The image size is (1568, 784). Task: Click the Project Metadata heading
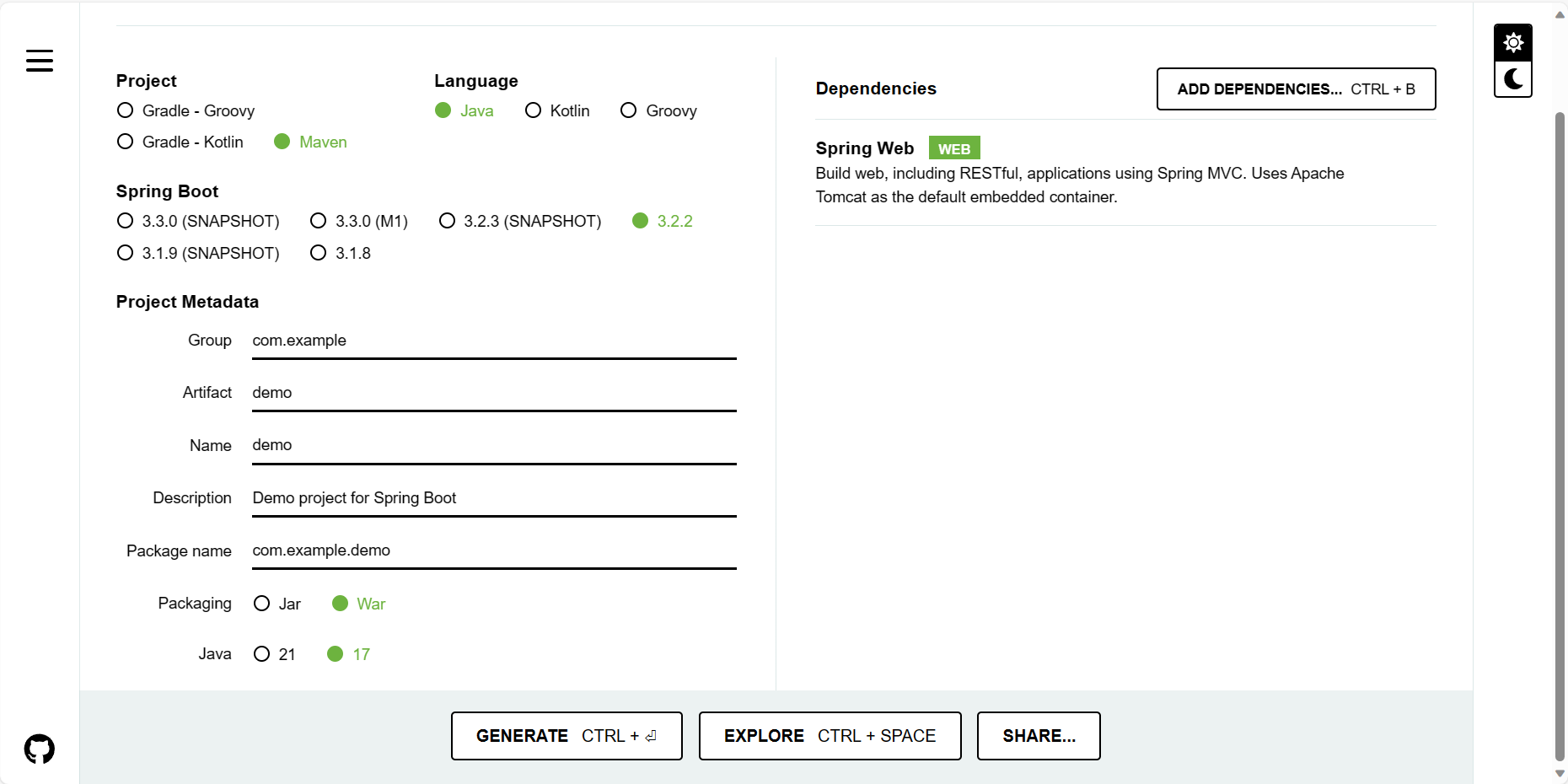point(187,302)
